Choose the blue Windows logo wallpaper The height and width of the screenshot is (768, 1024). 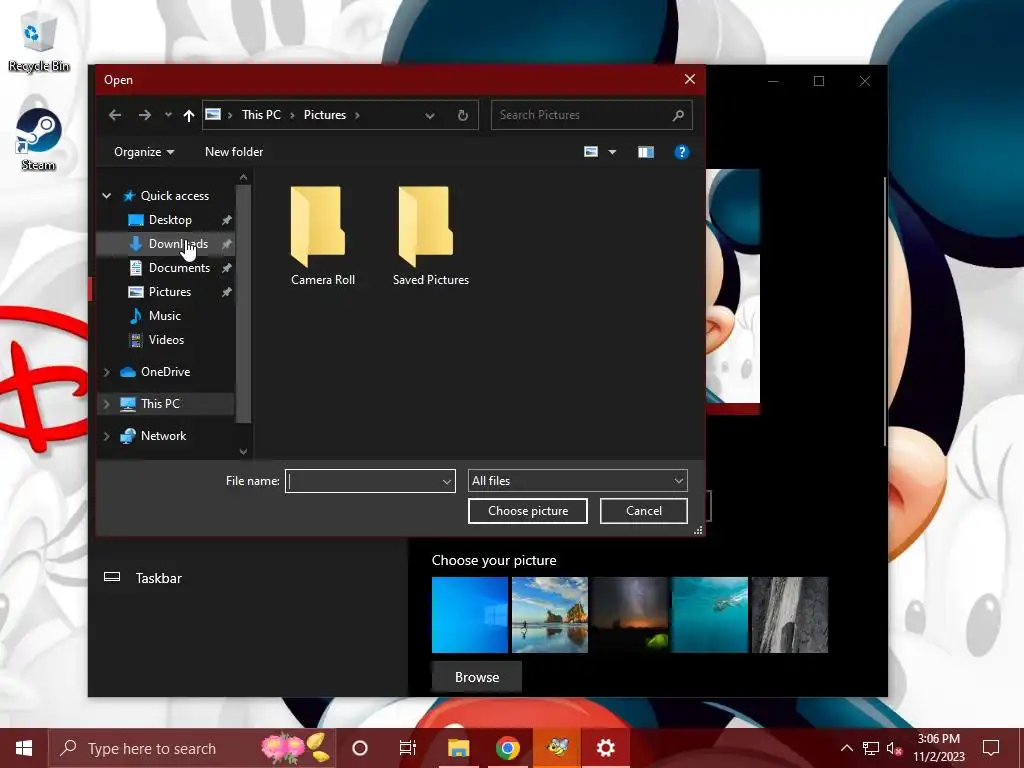click(470, 615)
